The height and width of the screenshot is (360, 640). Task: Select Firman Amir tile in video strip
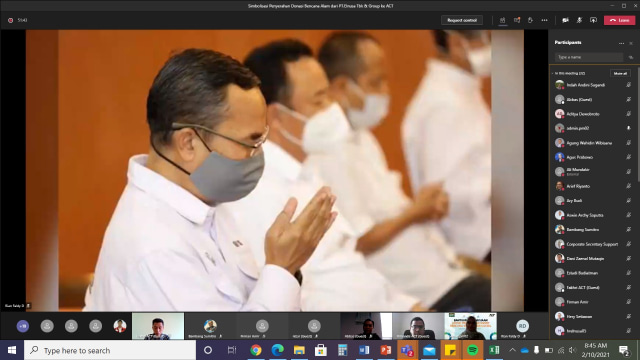coord(262,326)
